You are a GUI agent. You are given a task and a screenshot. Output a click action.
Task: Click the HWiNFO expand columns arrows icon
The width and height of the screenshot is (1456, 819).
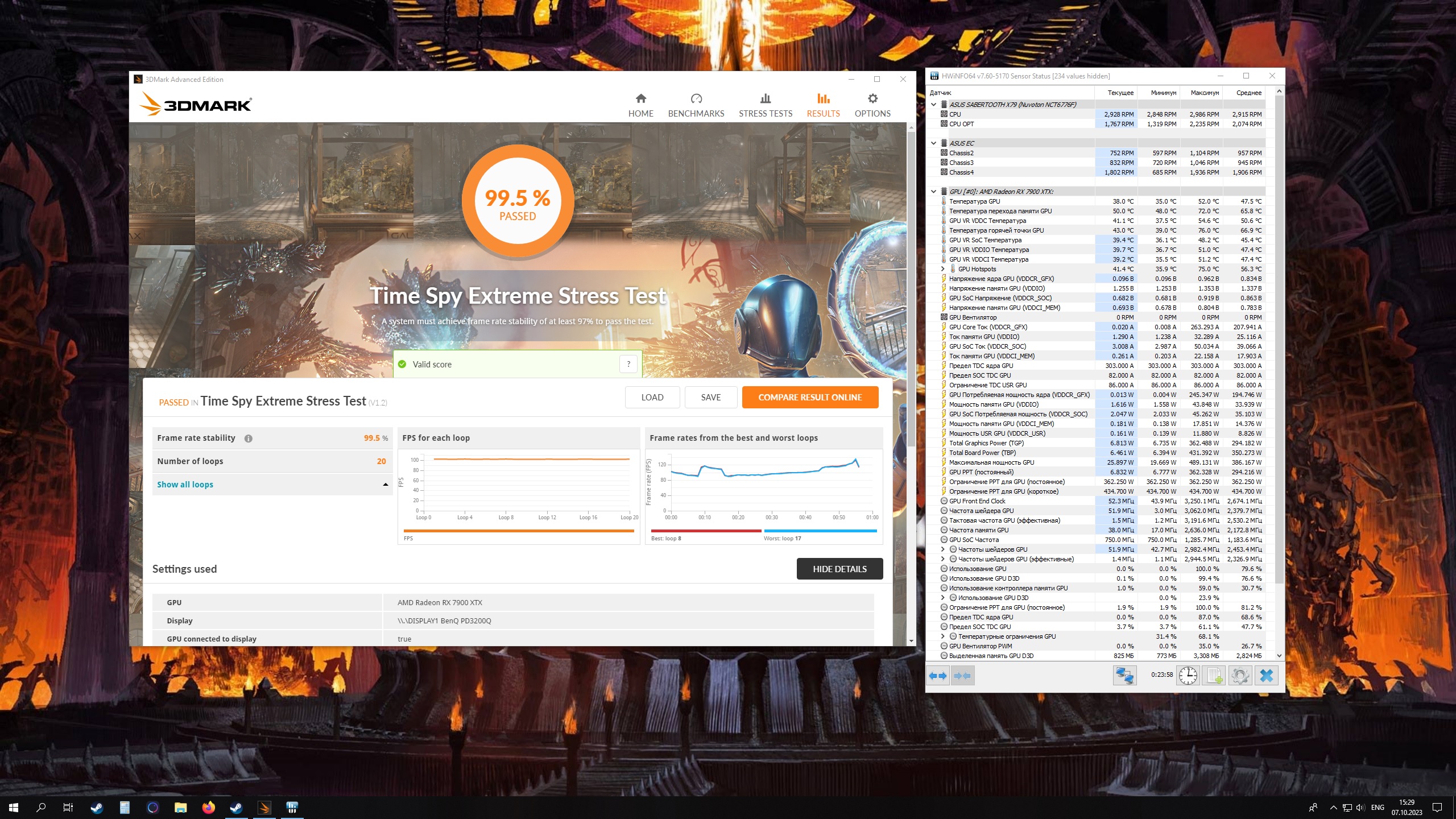(938, 676)
